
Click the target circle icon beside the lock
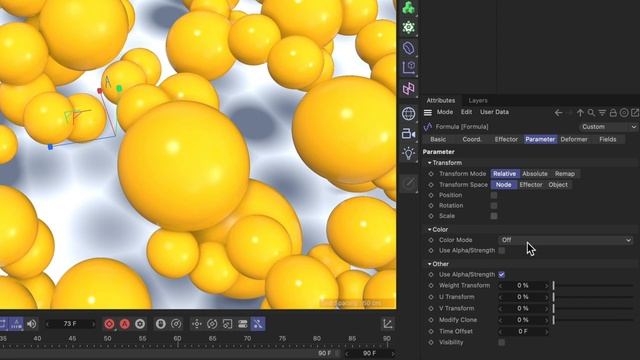tap(624, 113)
